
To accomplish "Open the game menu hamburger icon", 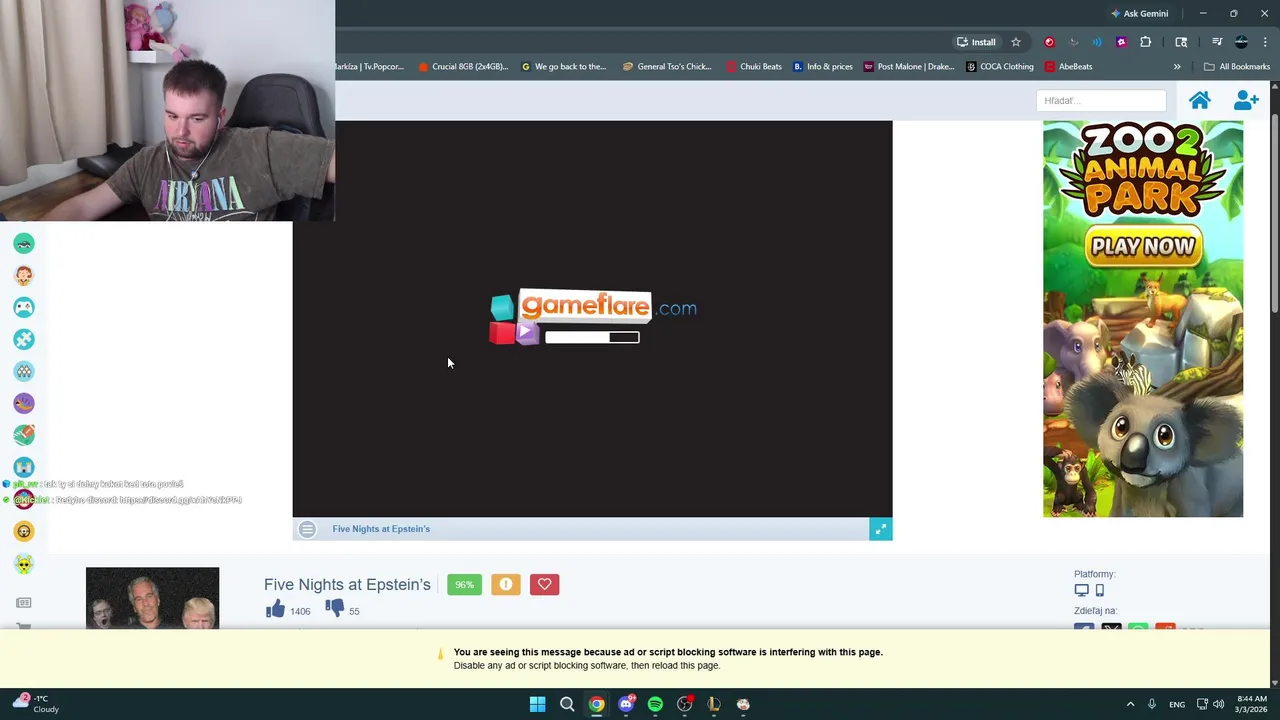I will coord(307,529).
